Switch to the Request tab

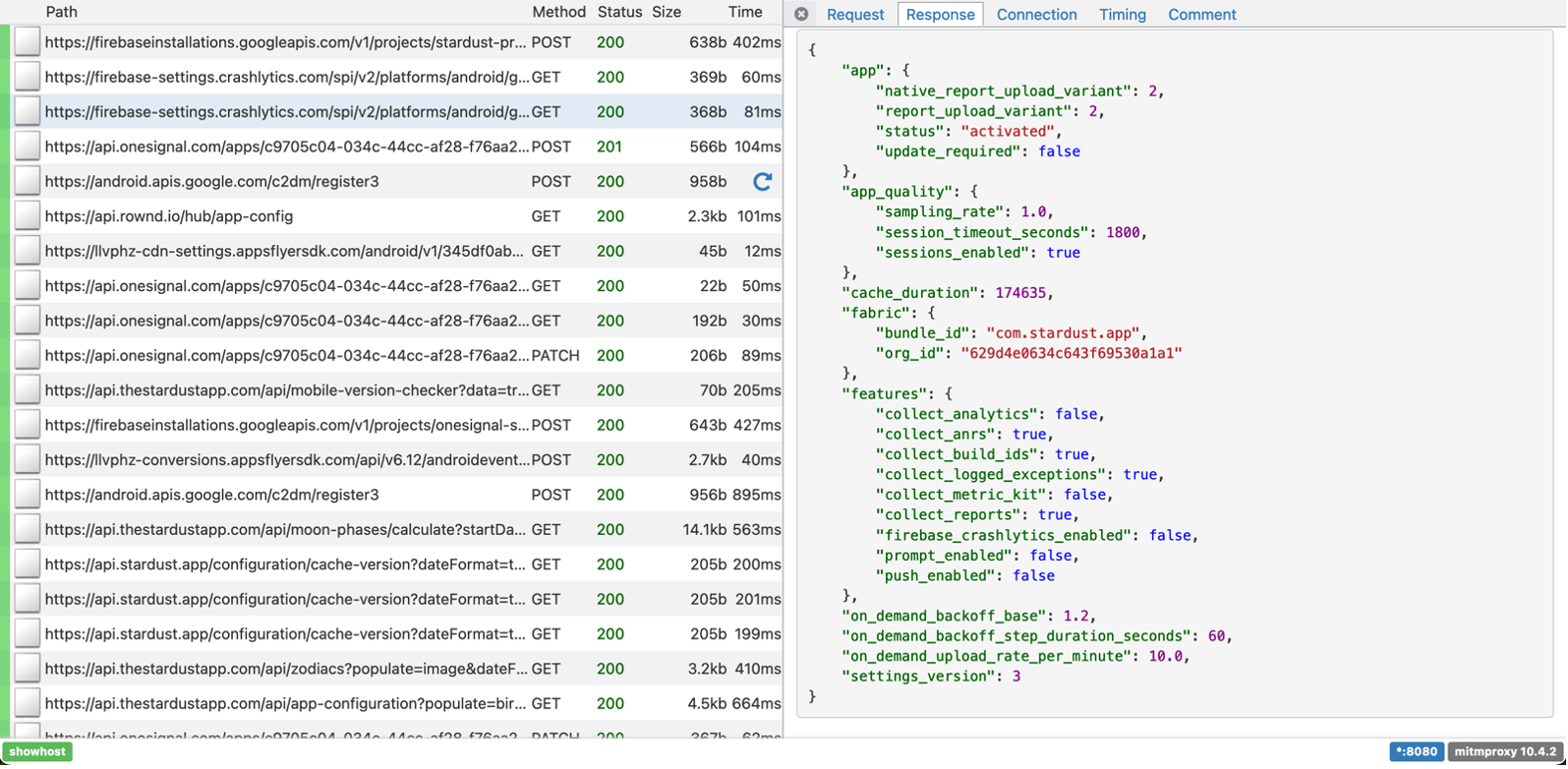pos(854,15)
